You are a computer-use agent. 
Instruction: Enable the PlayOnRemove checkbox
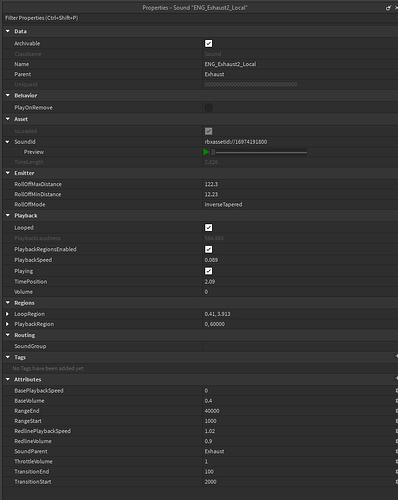[208, 107]
